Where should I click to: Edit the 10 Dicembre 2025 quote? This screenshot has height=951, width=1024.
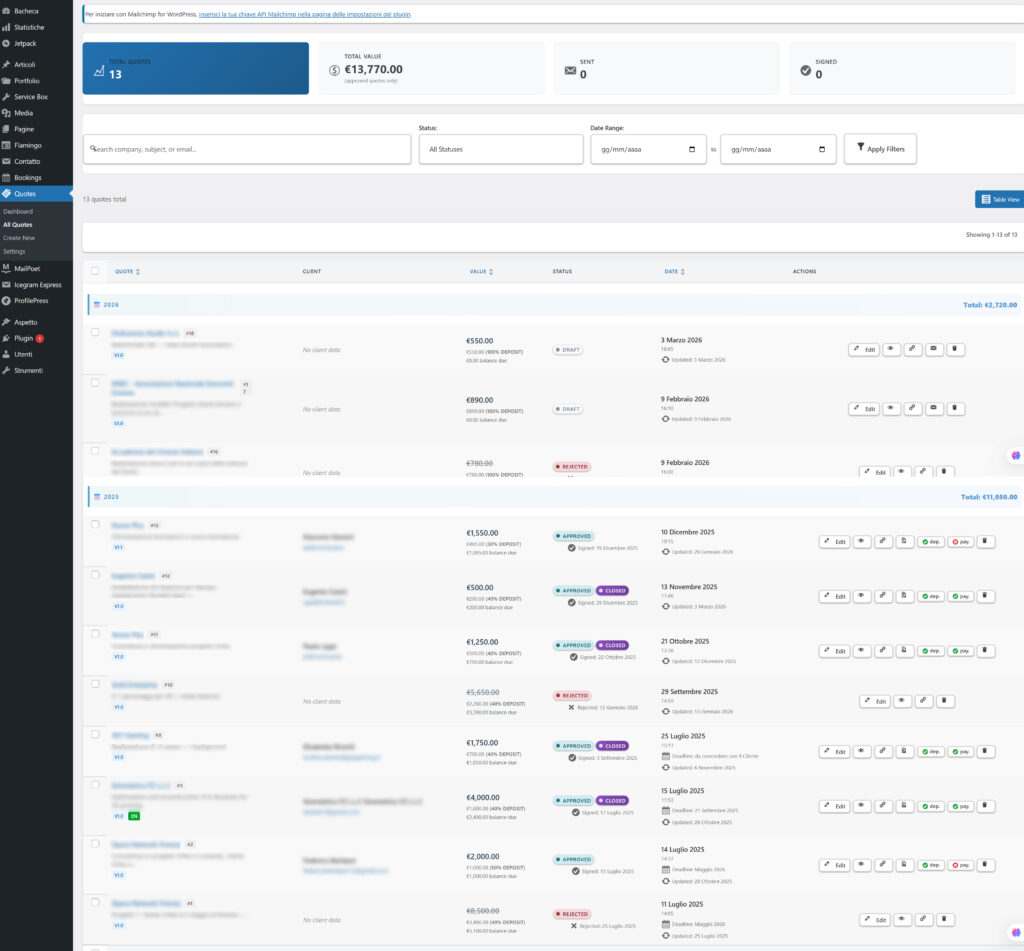tap(835, 542)
